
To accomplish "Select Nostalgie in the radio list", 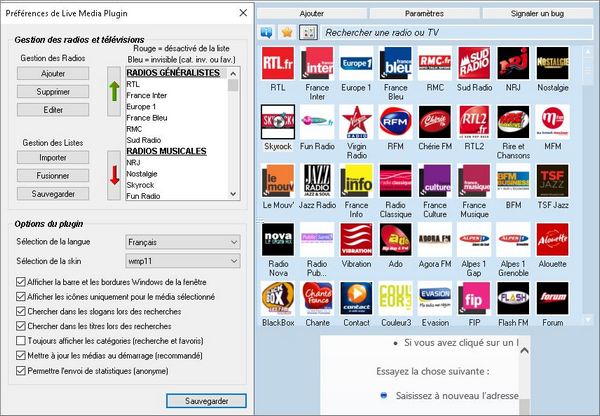I will (x=142, y=174).
